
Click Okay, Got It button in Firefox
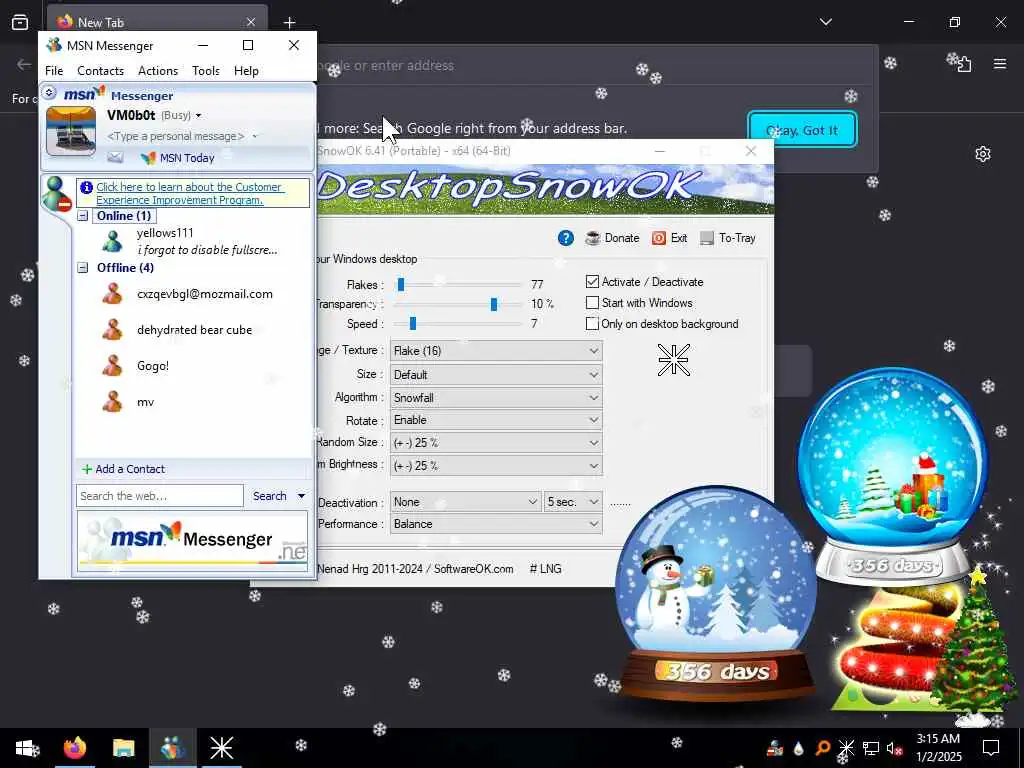tap(802, 130)
